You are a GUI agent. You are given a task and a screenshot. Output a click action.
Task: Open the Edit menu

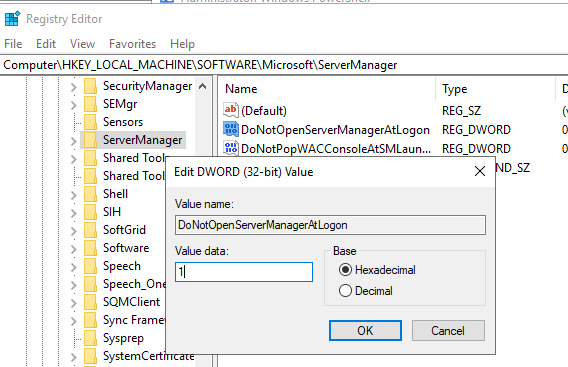pyautogui.click(x=46, y=44)
